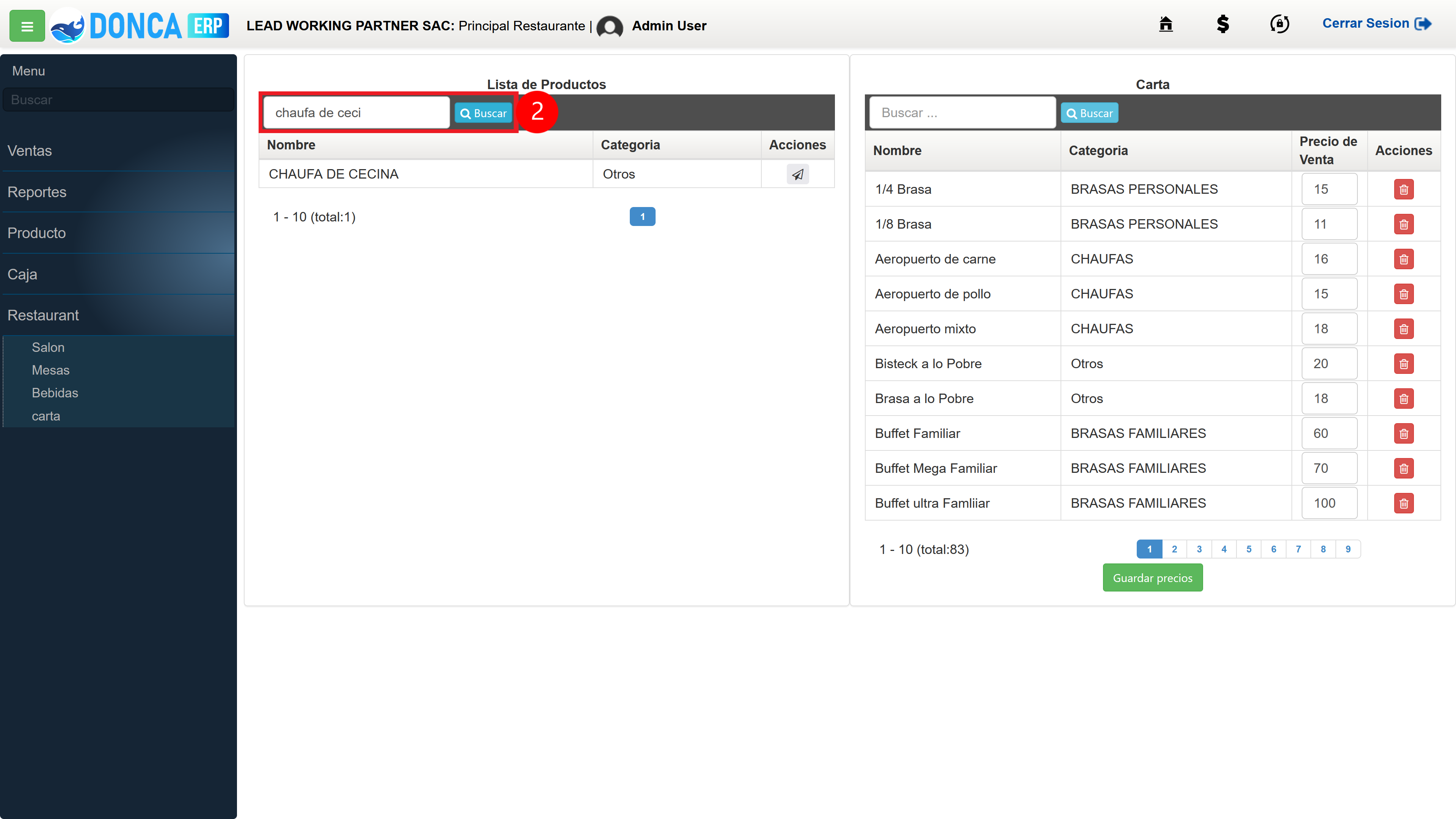Click the dollar sign icon
Image resolution: width=1456 pixels, height=819 pixels.
coord(1222,24)
